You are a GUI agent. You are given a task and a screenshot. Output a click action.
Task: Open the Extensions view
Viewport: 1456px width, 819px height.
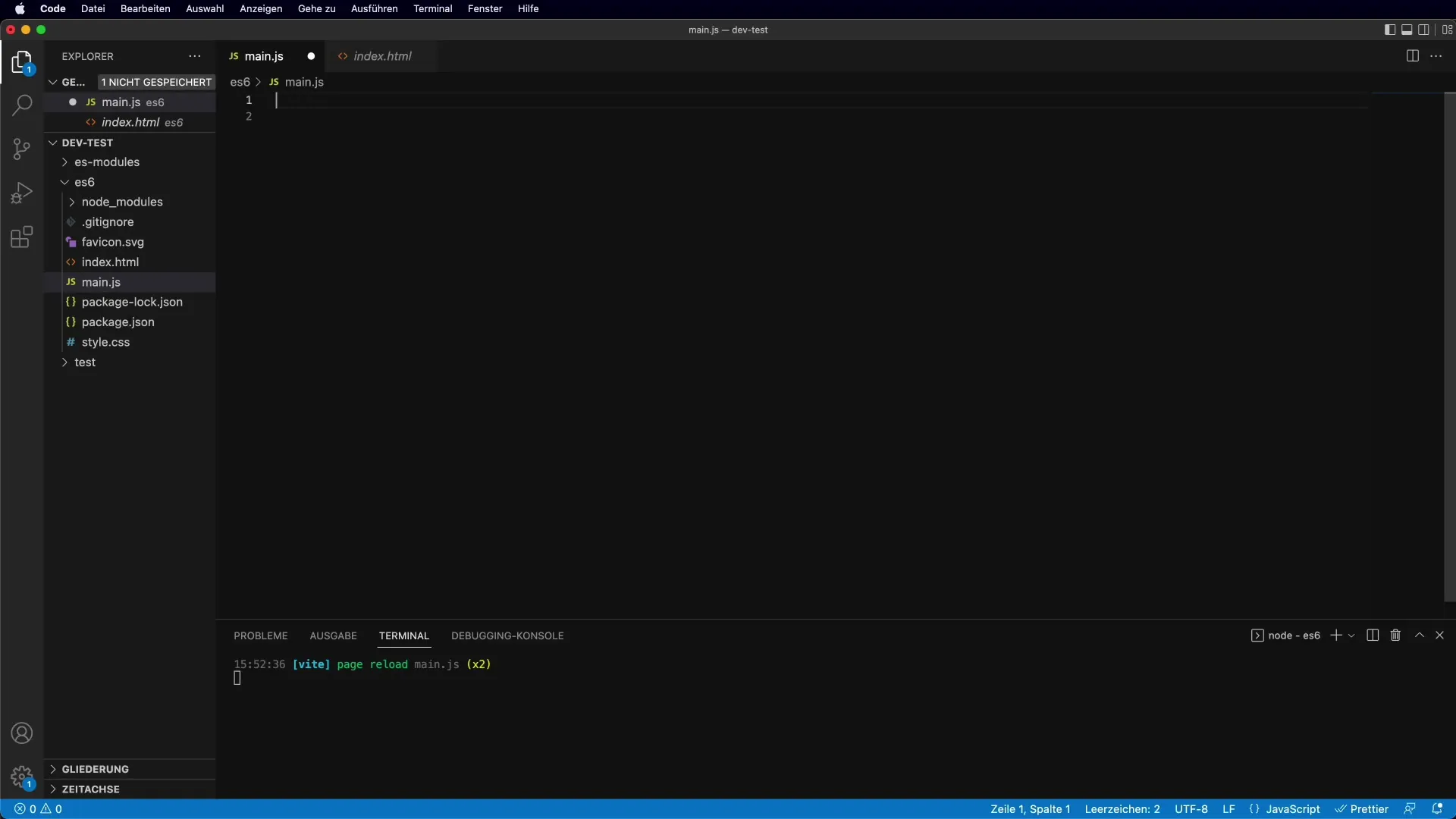point(22,237)
